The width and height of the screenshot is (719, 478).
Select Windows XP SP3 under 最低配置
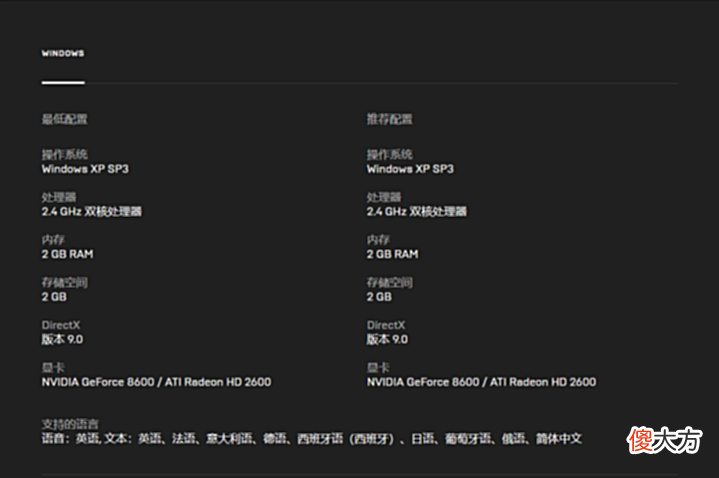tap(85, 169)
